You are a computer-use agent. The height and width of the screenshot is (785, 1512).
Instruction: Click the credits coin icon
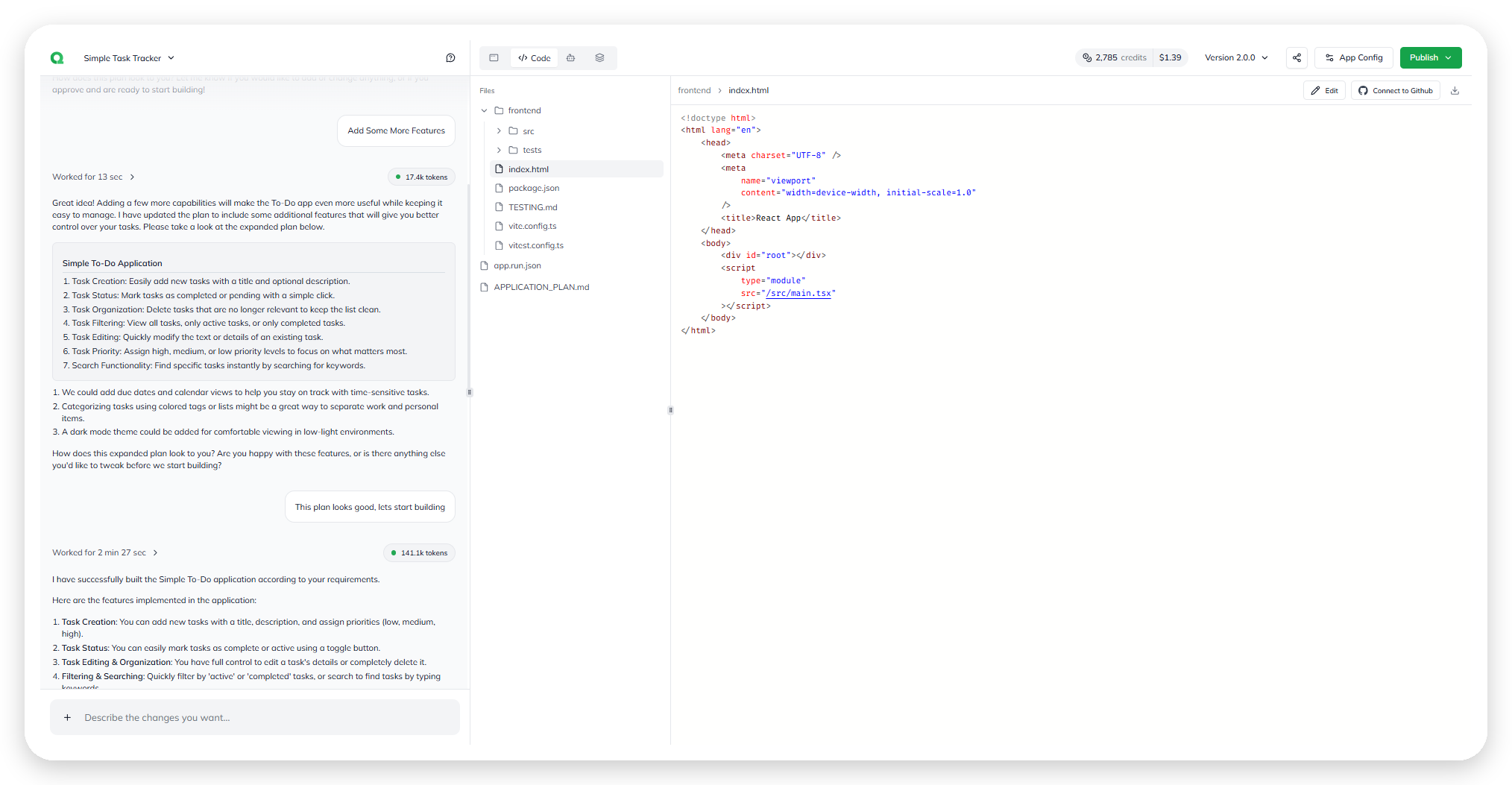click(1087, 57)
